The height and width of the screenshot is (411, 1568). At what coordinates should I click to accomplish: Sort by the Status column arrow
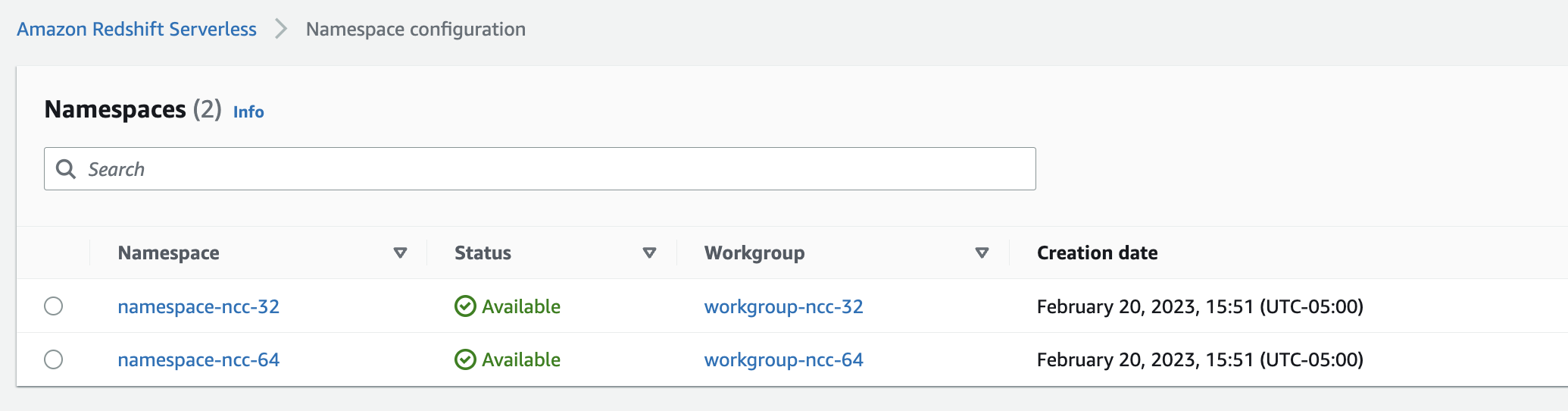(649, 253)
